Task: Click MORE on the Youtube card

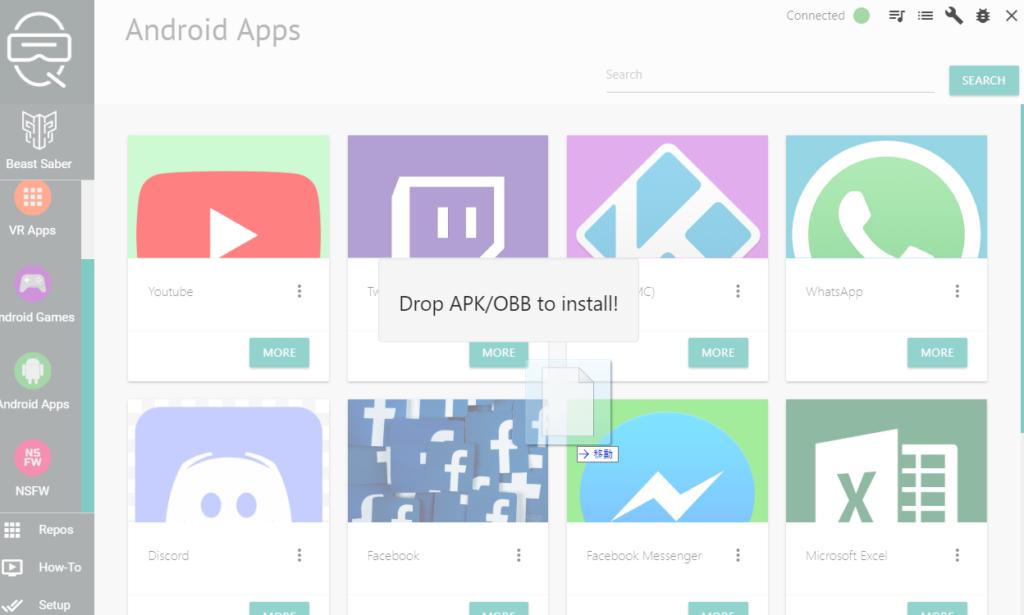Action: [x=280, y=353]
